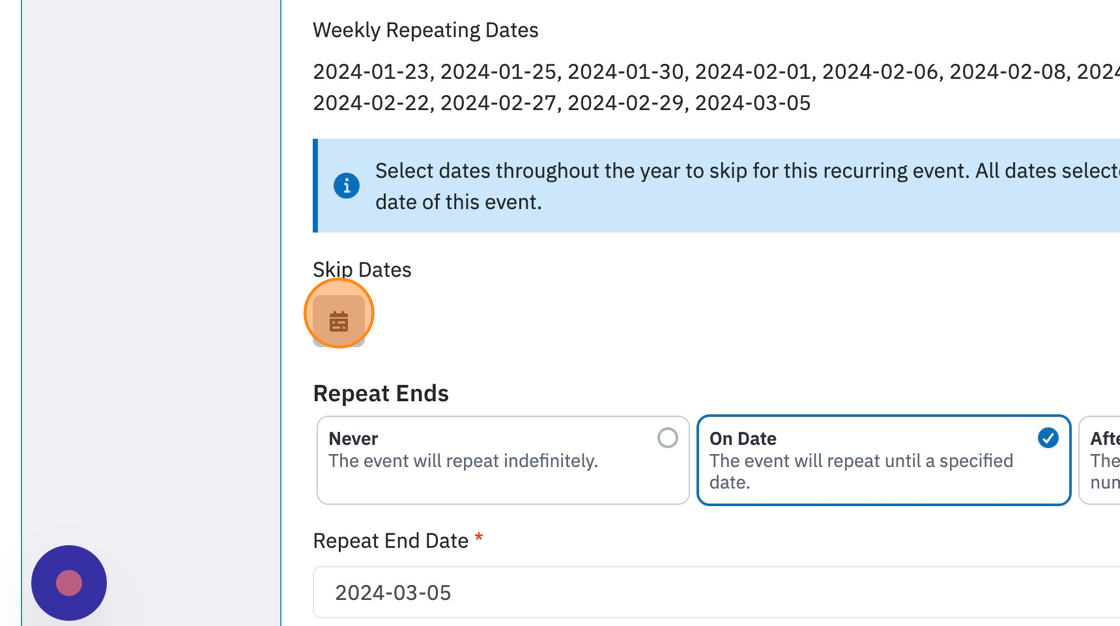Click "repeat until a specified date" description
The height and width of the screenshot is (626, 1120).
pos(861,472)
